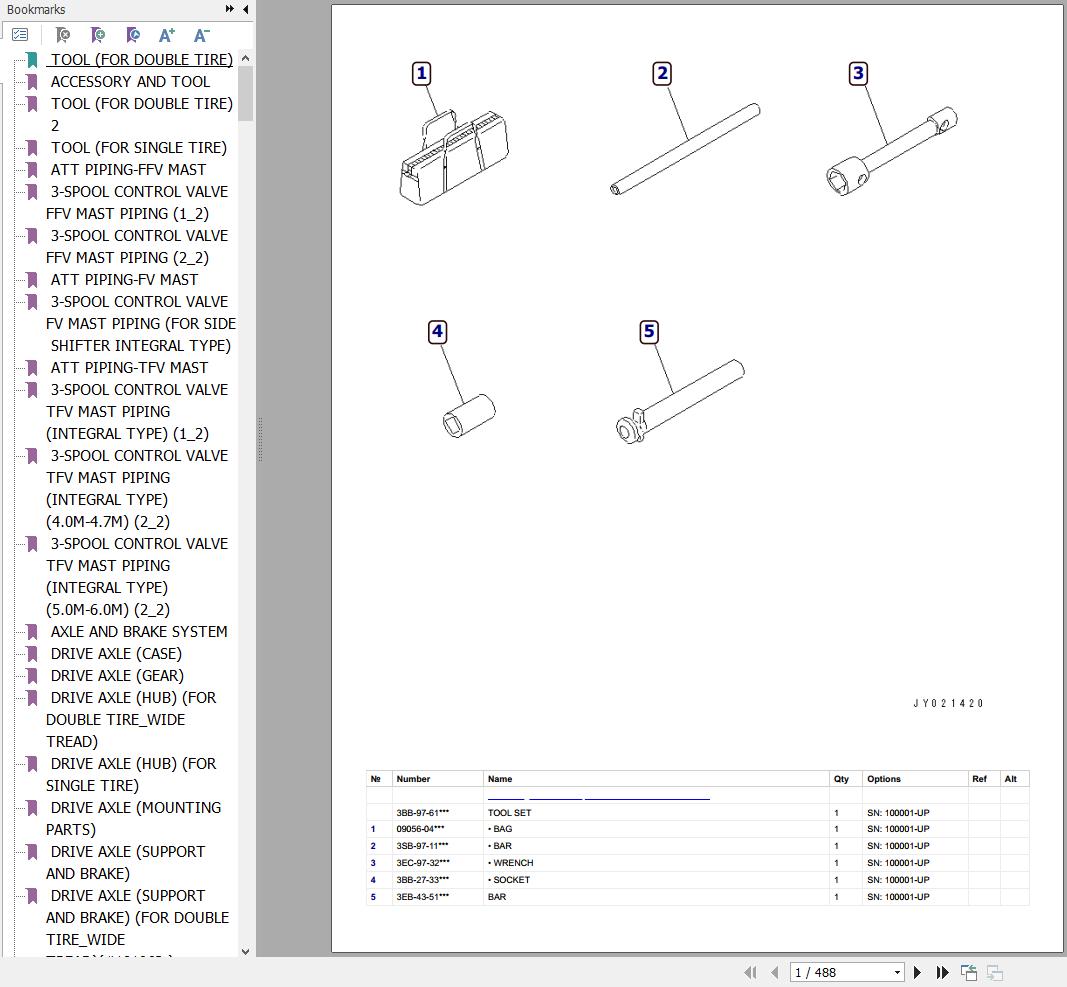This screenshot has width=1067, height=987.
Task: Click the previous view navigation icon
Action: [968, 972]
